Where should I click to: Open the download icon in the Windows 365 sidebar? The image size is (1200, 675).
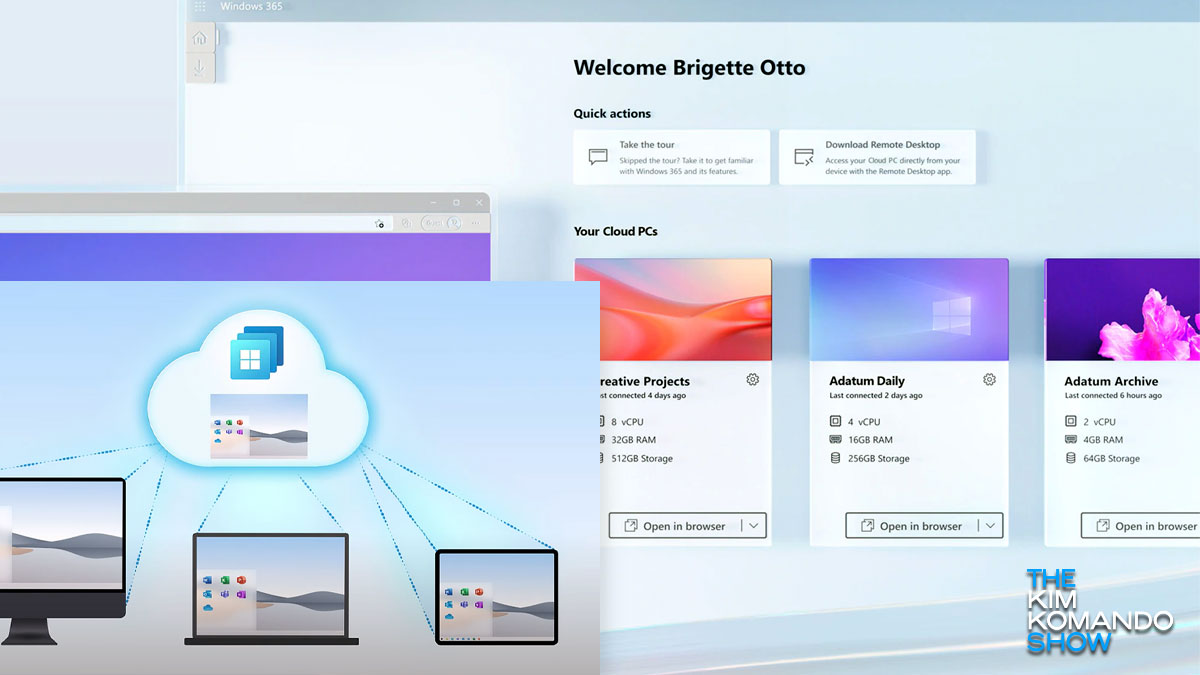click(199, 68)
